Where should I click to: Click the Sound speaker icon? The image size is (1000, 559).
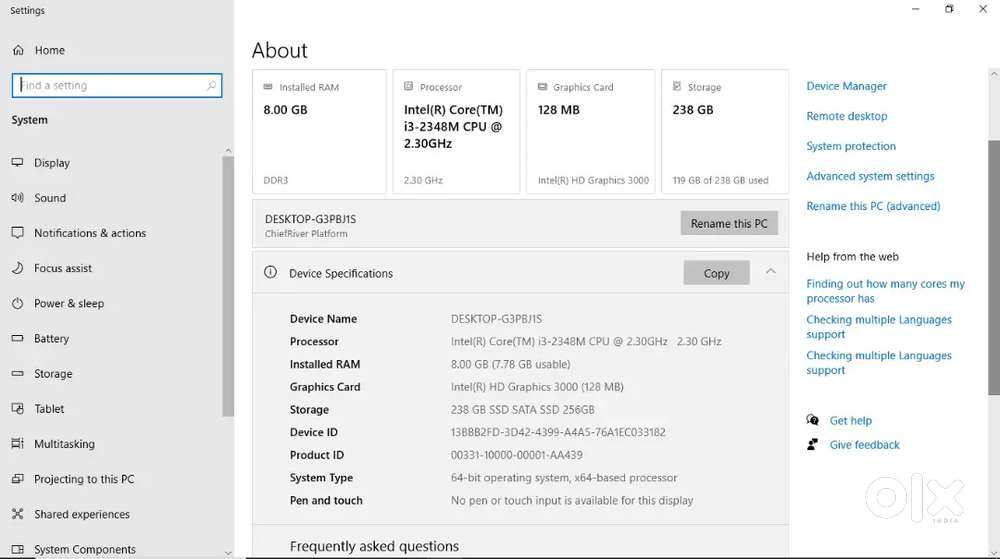(x=17, y=198)
